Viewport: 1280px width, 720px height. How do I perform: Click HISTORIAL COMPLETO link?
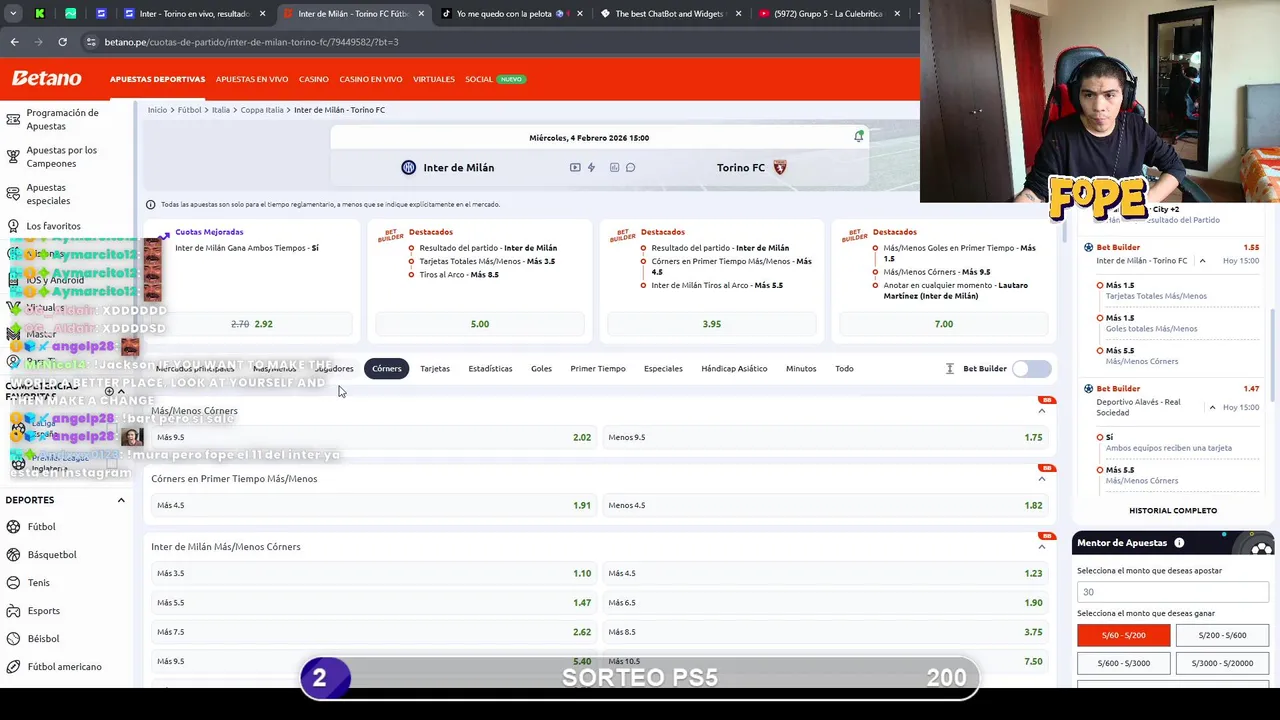(x=1173, y=511)
